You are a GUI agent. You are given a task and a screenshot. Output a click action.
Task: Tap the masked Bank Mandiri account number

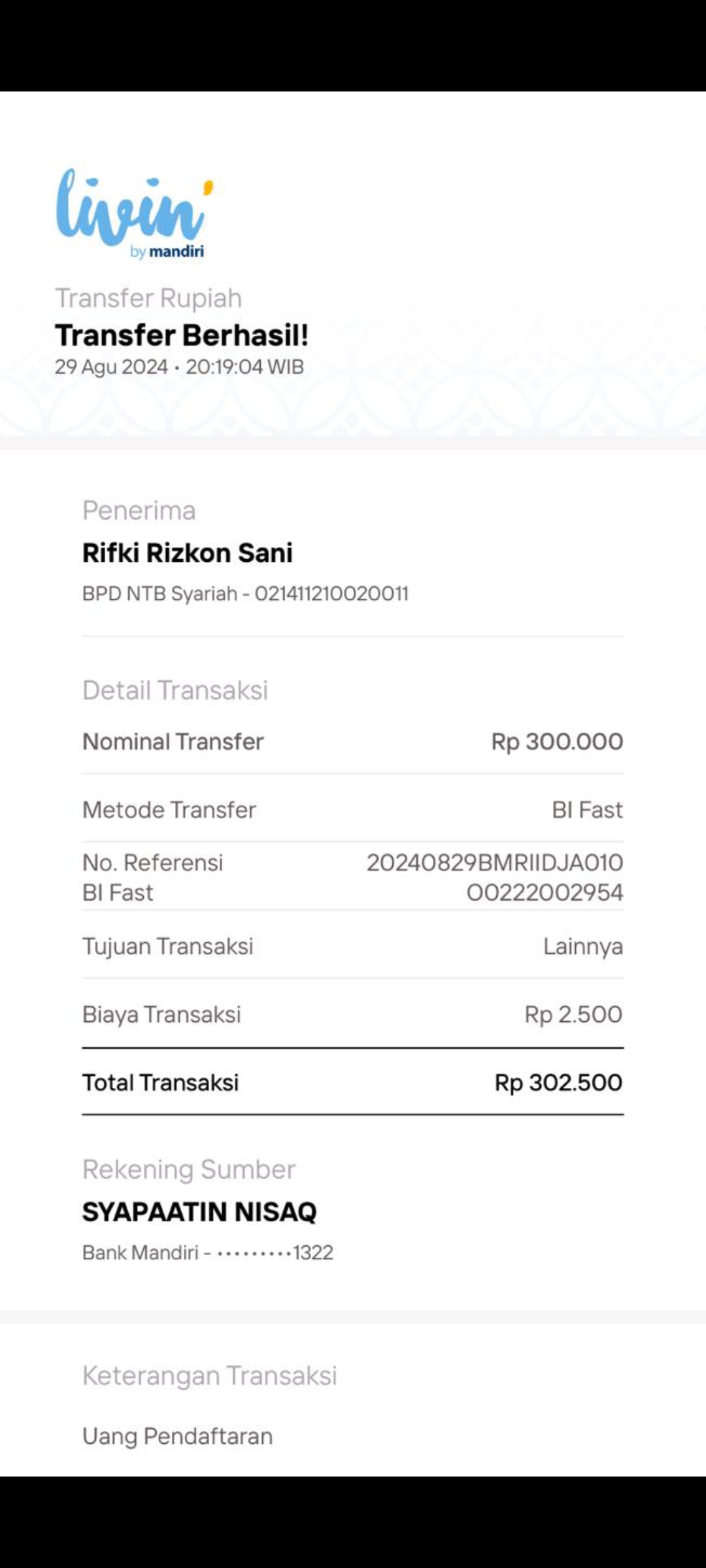(x=208, y=1252)
